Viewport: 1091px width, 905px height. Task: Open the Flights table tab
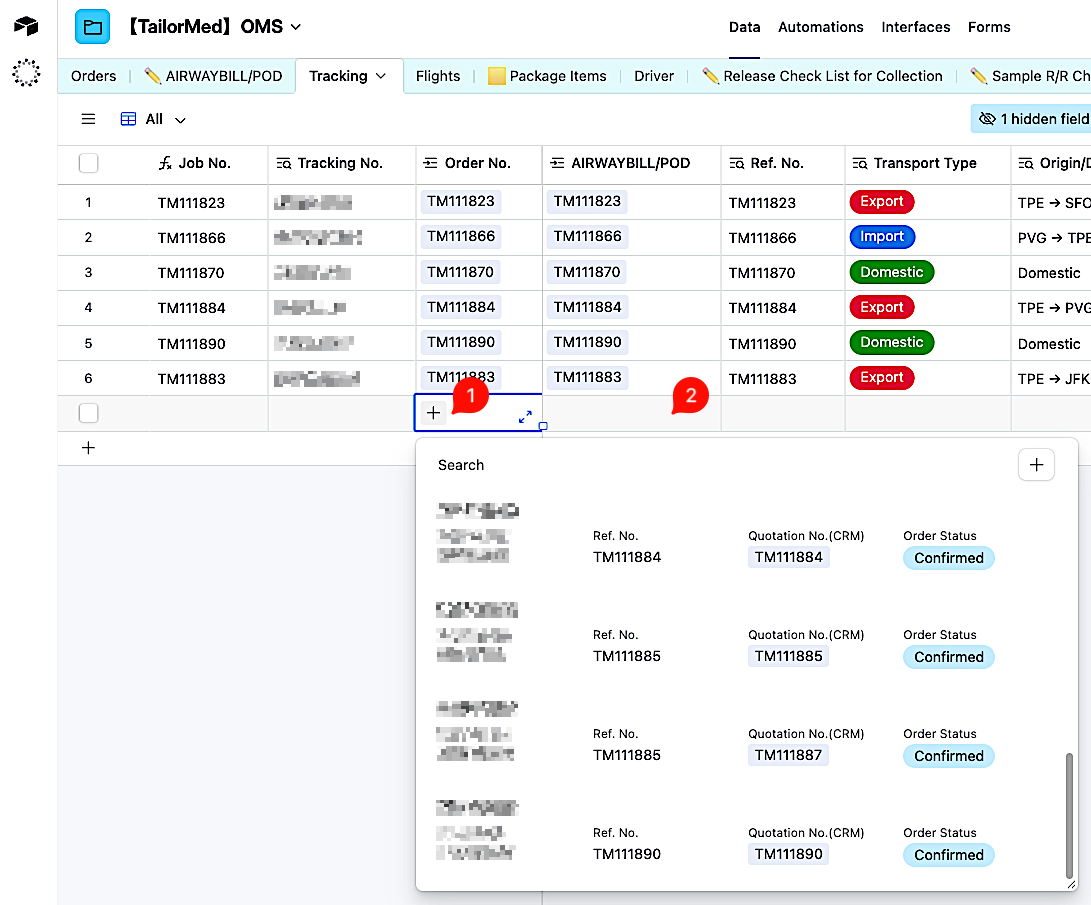coord(438,76)
